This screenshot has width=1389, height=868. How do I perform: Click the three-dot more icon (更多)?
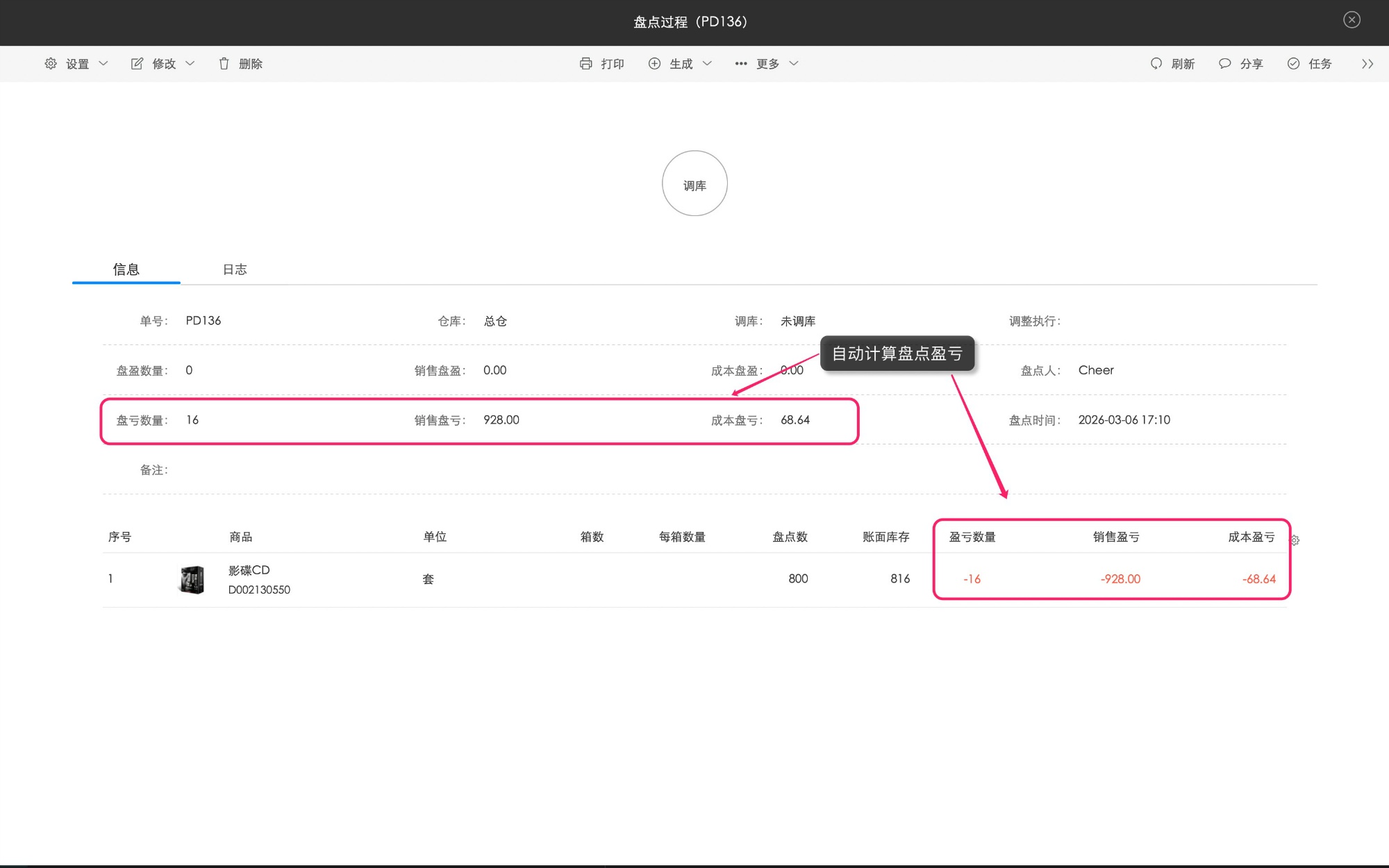(741, 63)
